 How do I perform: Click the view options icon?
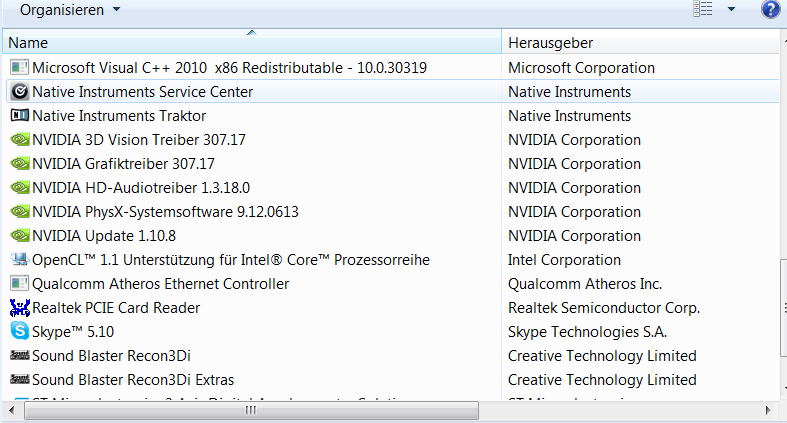(703, 9)
